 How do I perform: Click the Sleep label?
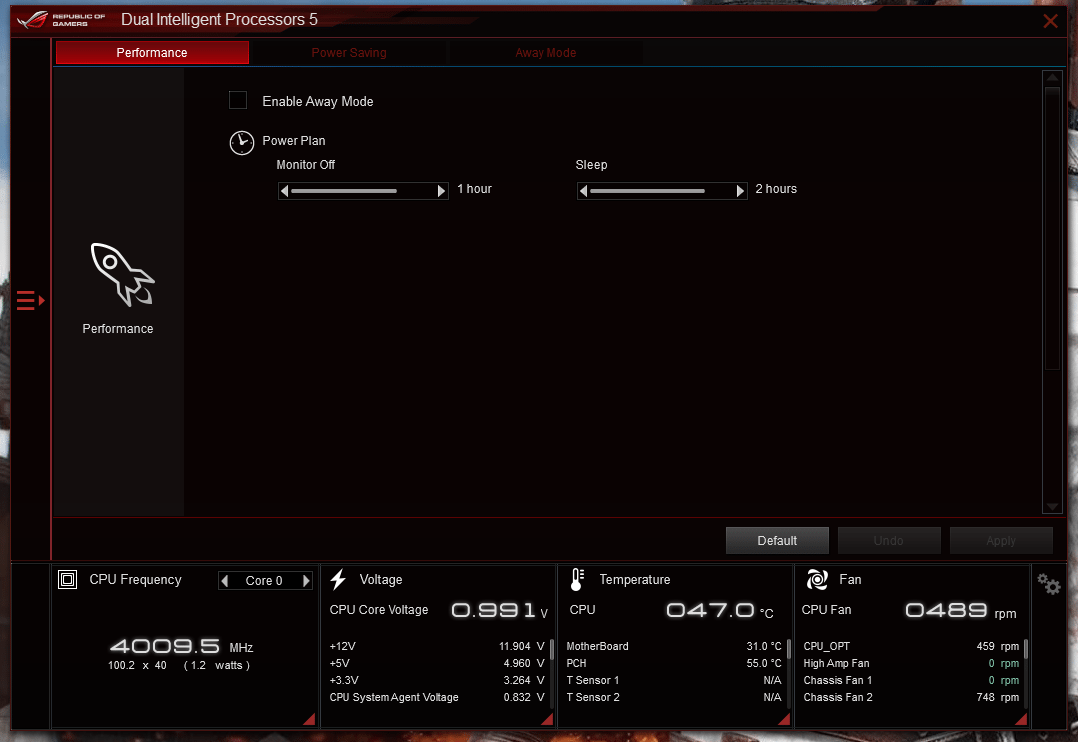pyautogui.click(x=591, y=165)
